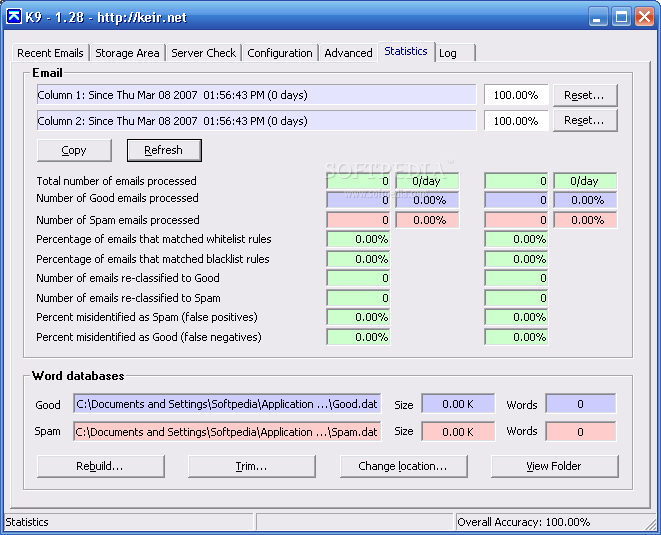Open the Storage Area tab
This screenshot has height=535, width=661.
click(127, 53)
